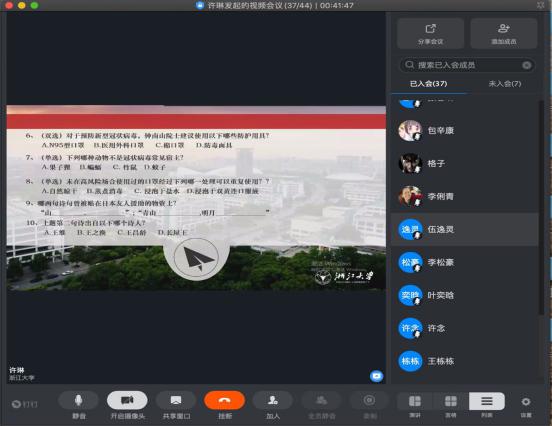Click 包辛康's avatar photo
Screen dimensions: 552x426
pyautogui.click(x=410, y=130)
